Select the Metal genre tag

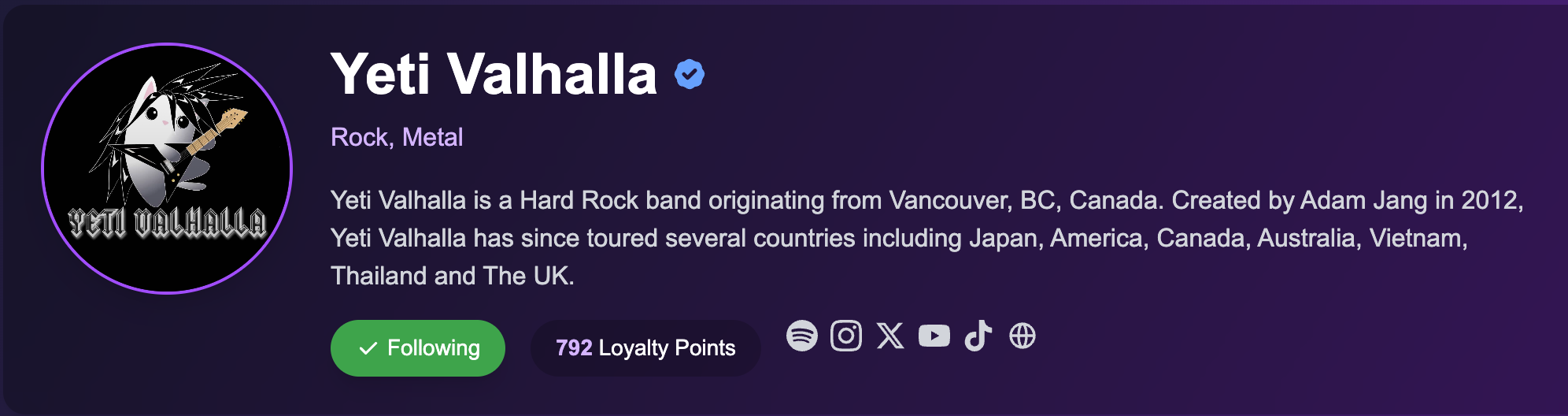(432, 137)
